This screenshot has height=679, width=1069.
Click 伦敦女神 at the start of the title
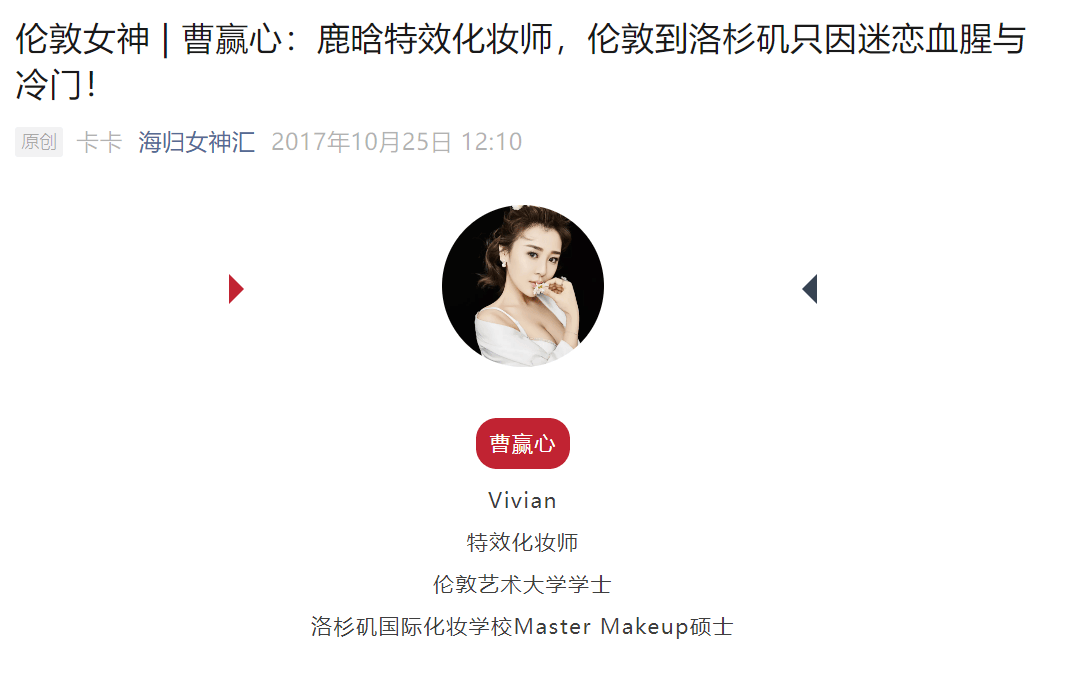coord(82,39)
